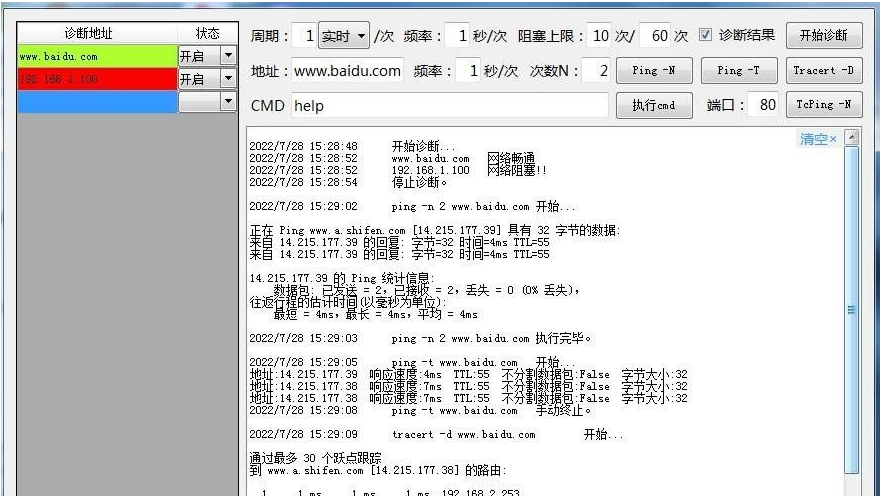Select the empty blue address row
Image resolution: width=880 pixels, height=496 pixels.
[97, 102]
